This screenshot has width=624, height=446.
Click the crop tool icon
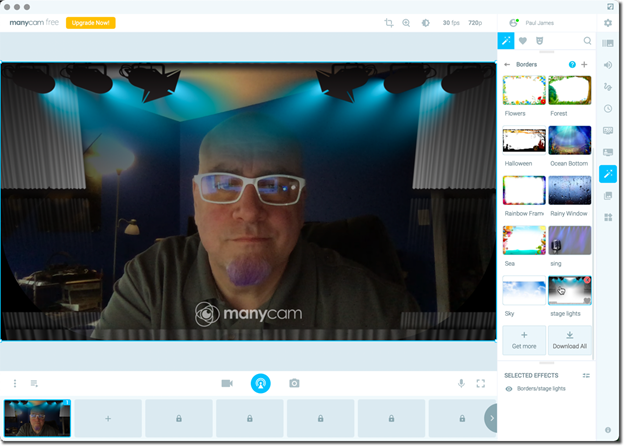coord(389,22)
